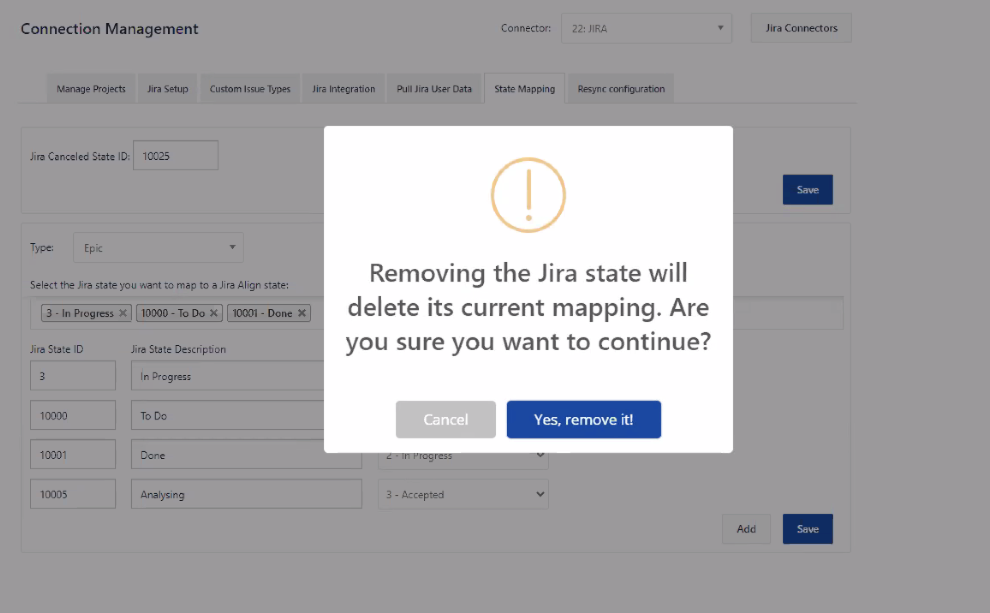Confirm with Yes, remove it! button

[x=583, y=419]
